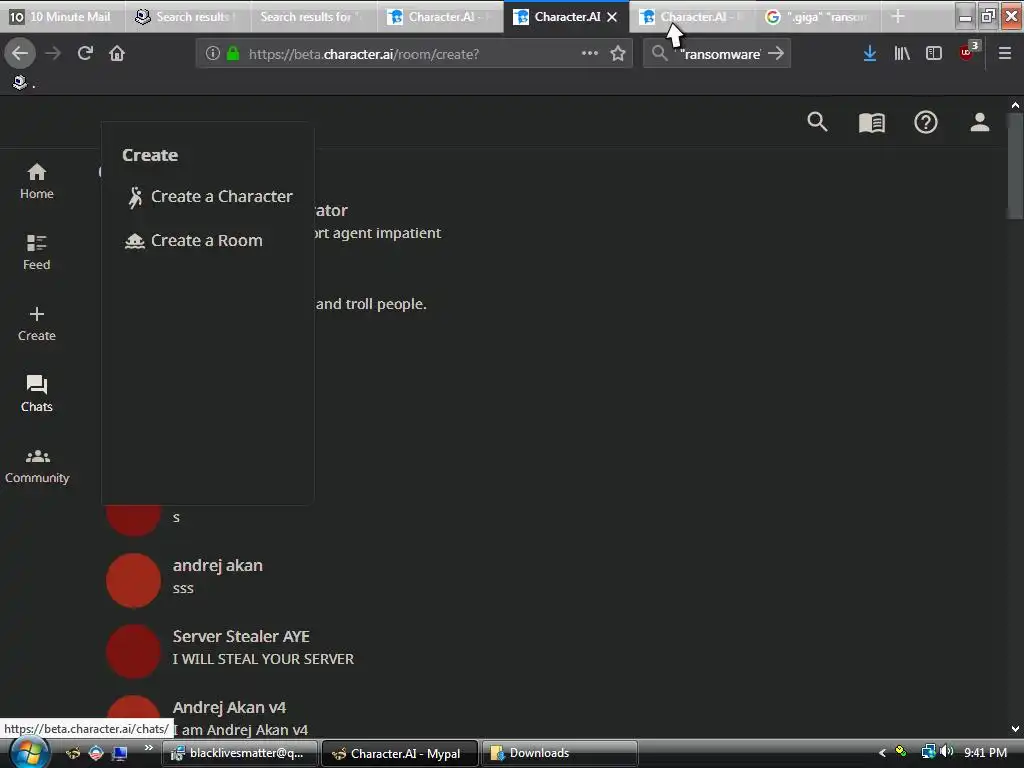Open the browser hamburger menu

1004,54
